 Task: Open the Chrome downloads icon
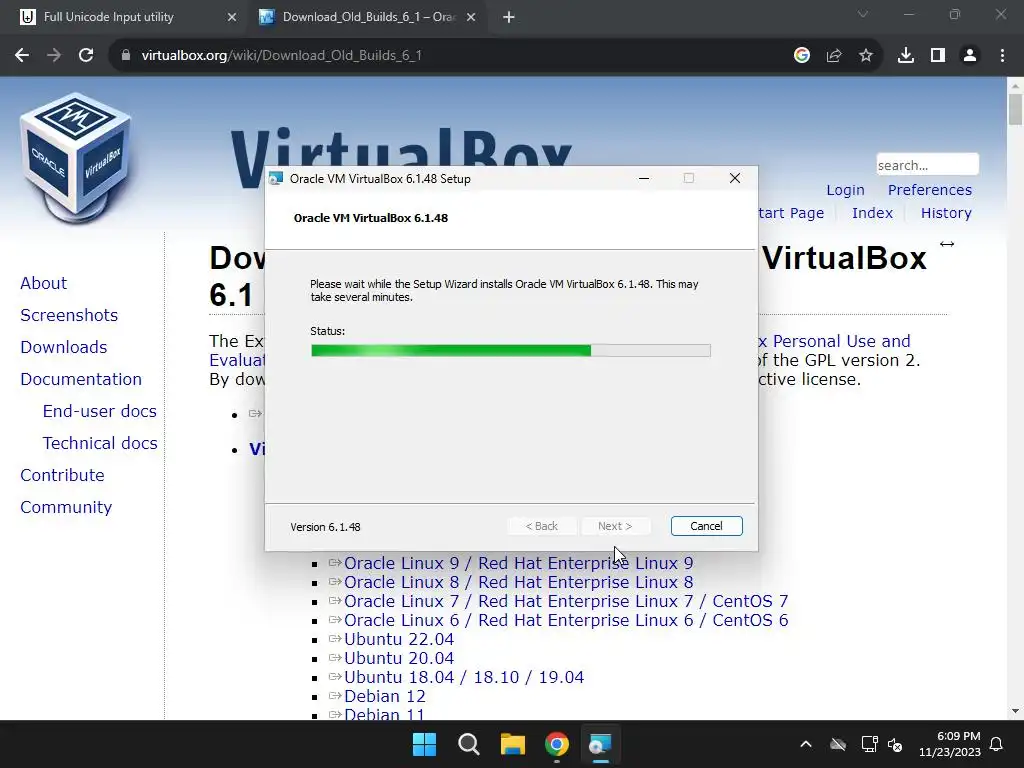click(x=906, y=56)
